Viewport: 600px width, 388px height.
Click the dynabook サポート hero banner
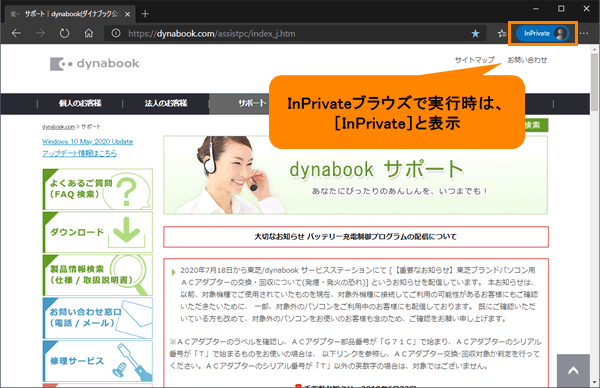(355, 175)
